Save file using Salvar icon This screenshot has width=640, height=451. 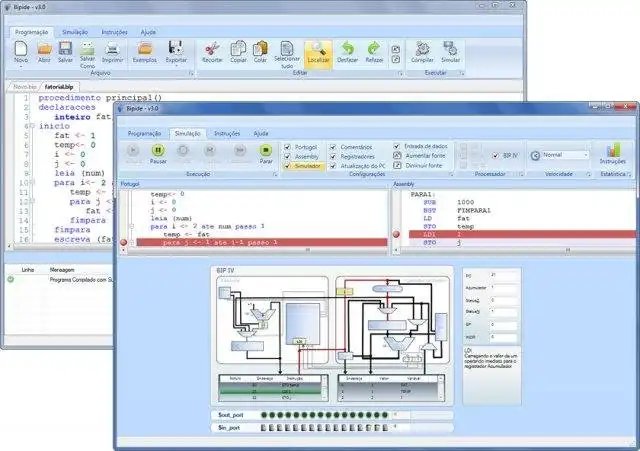pos(65,52)
